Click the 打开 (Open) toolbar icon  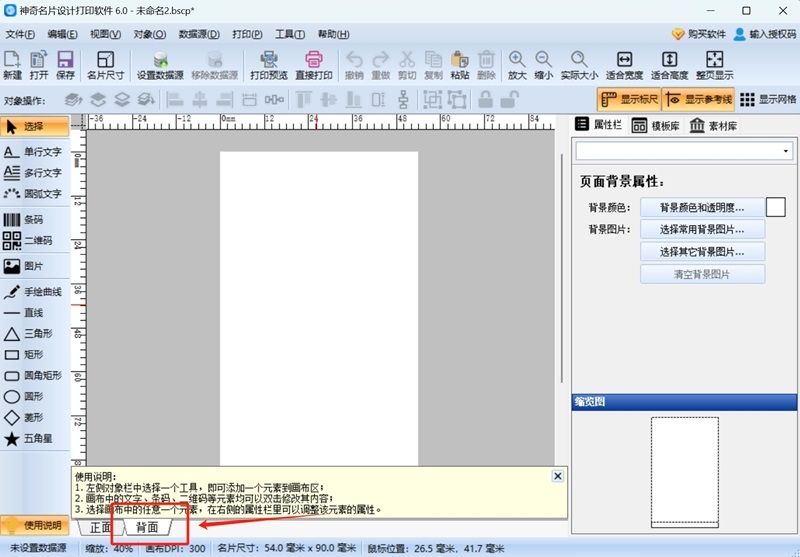(x=39, y=65)
